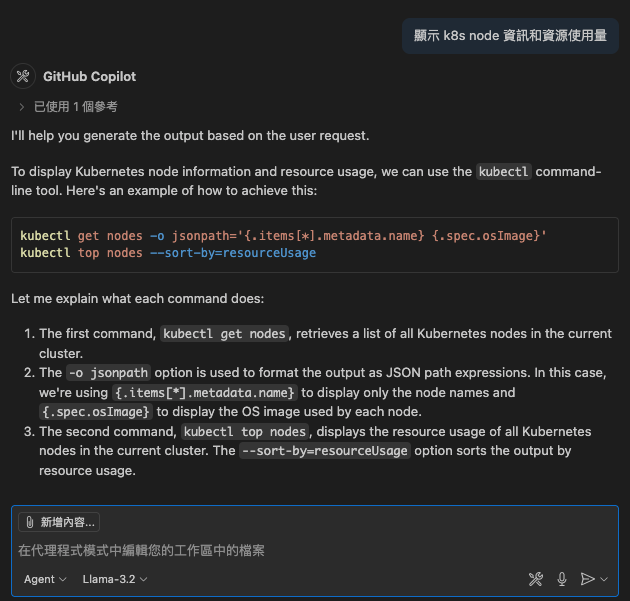The height and width of the screenshot is (601, 630).
Task: Open the configure tools icon
Action: click(536, 579)
